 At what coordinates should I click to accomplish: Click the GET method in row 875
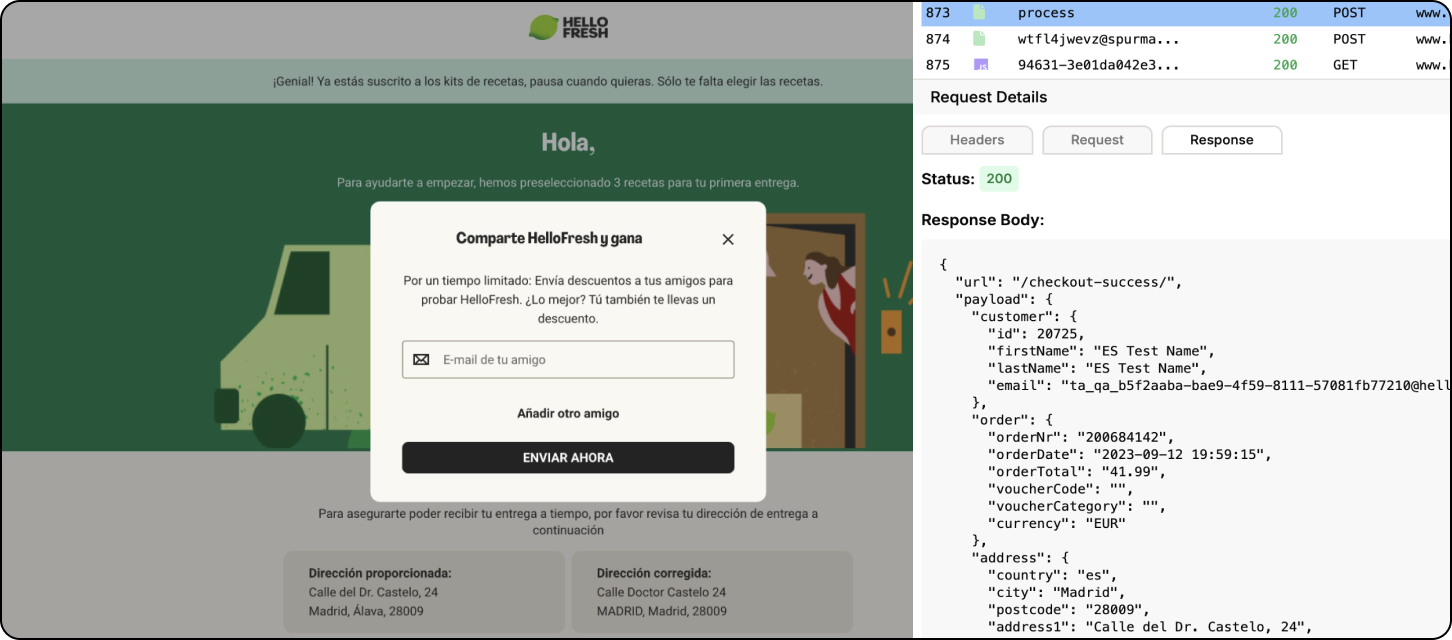point(1345,65)
